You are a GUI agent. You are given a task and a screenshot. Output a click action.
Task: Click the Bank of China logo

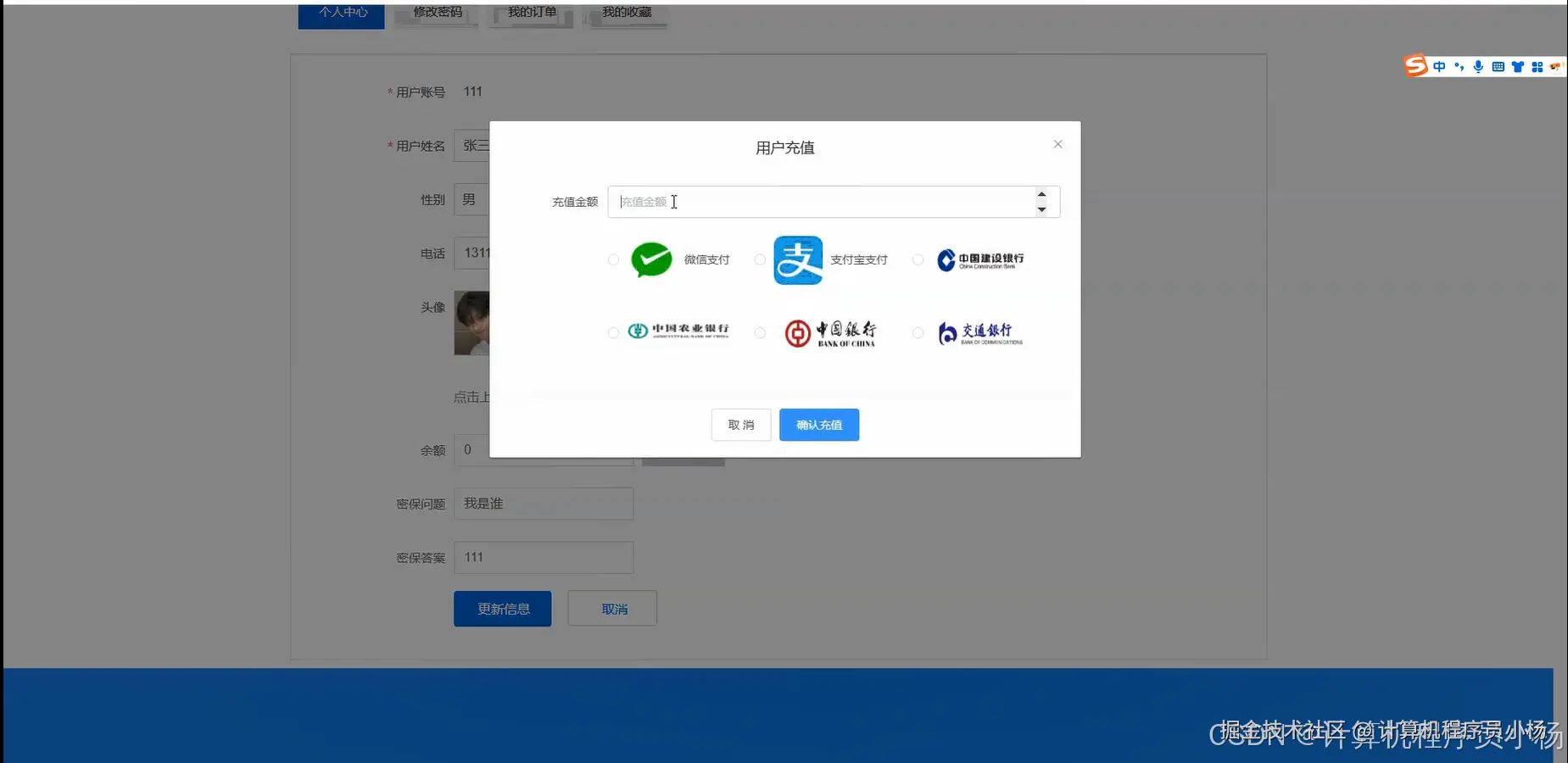point(831,332)
